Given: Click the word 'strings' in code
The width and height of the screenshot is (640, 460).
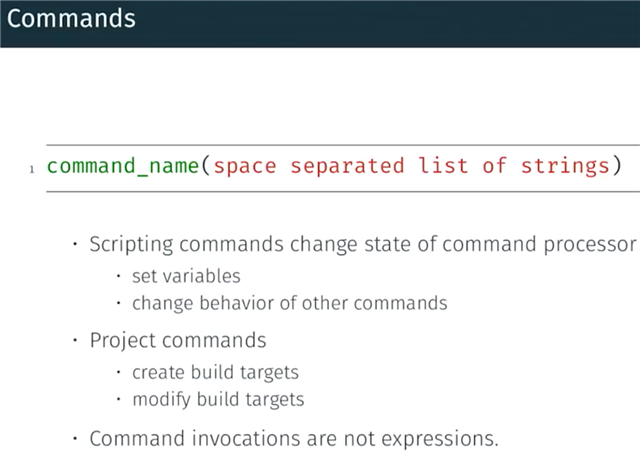Looking at the screenshot, I should tap(565, 166).
